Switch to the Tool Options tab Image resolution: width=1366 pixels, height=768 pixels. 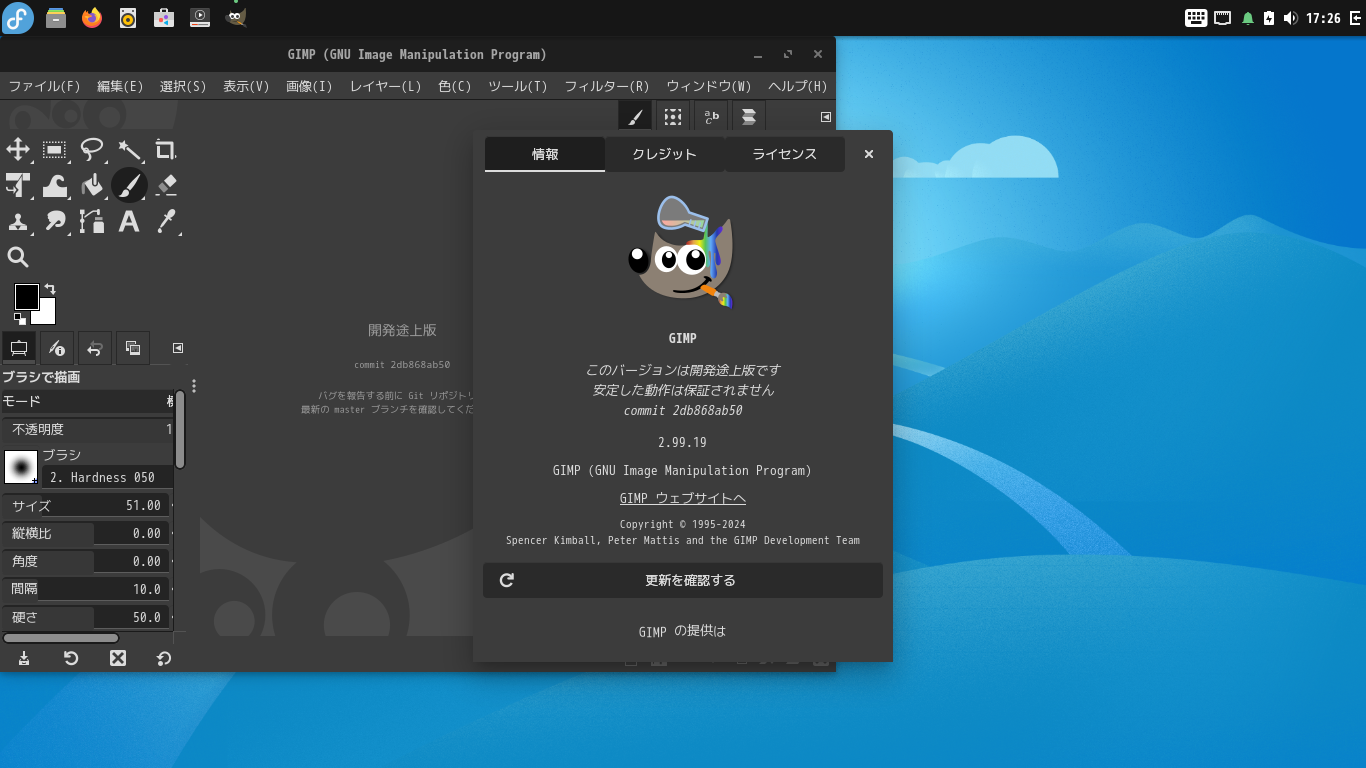pyautogui.click(x=18, y=348)
